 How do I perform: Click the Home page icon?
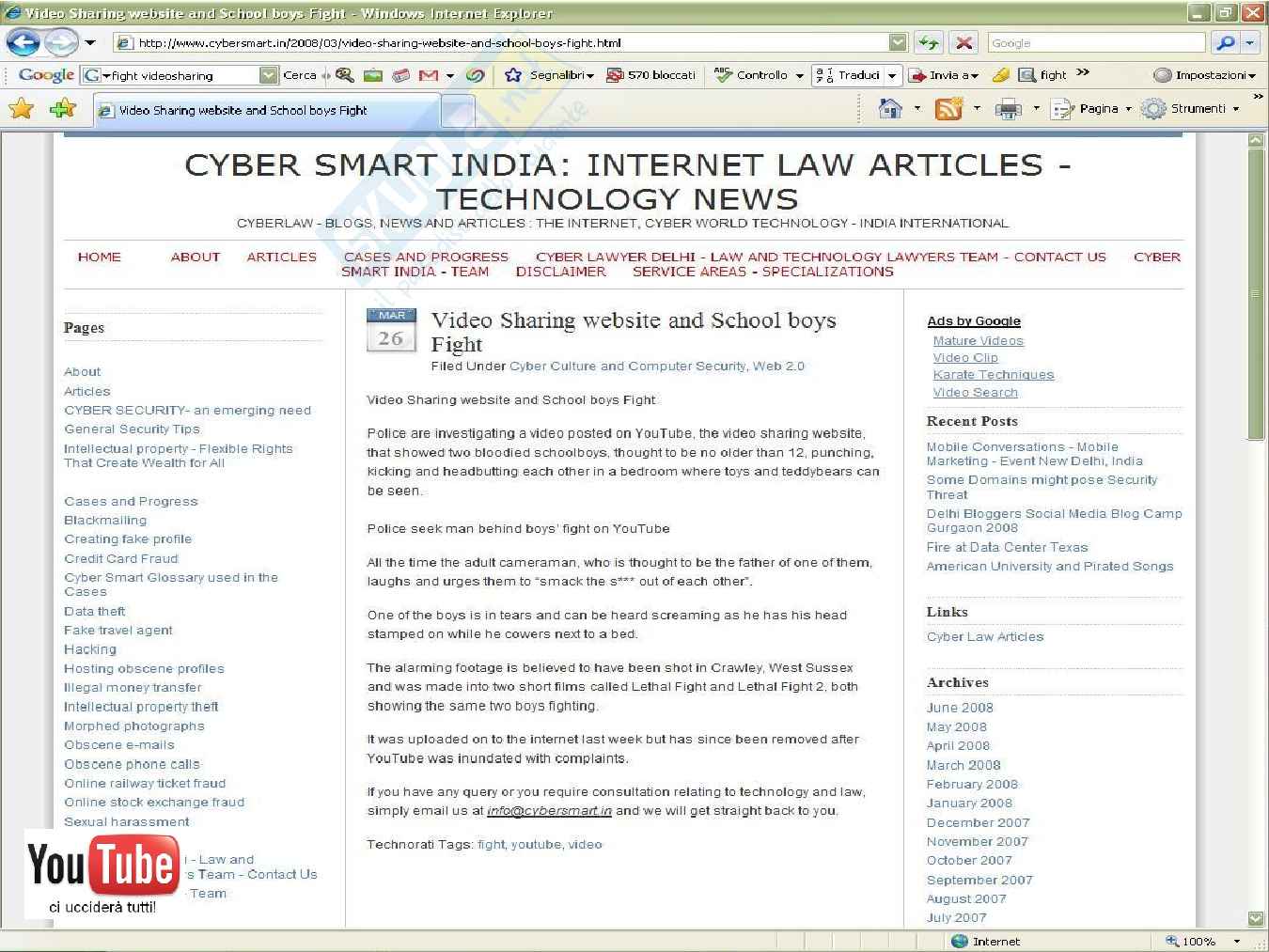pyautogui.click(x=889, y=109)
